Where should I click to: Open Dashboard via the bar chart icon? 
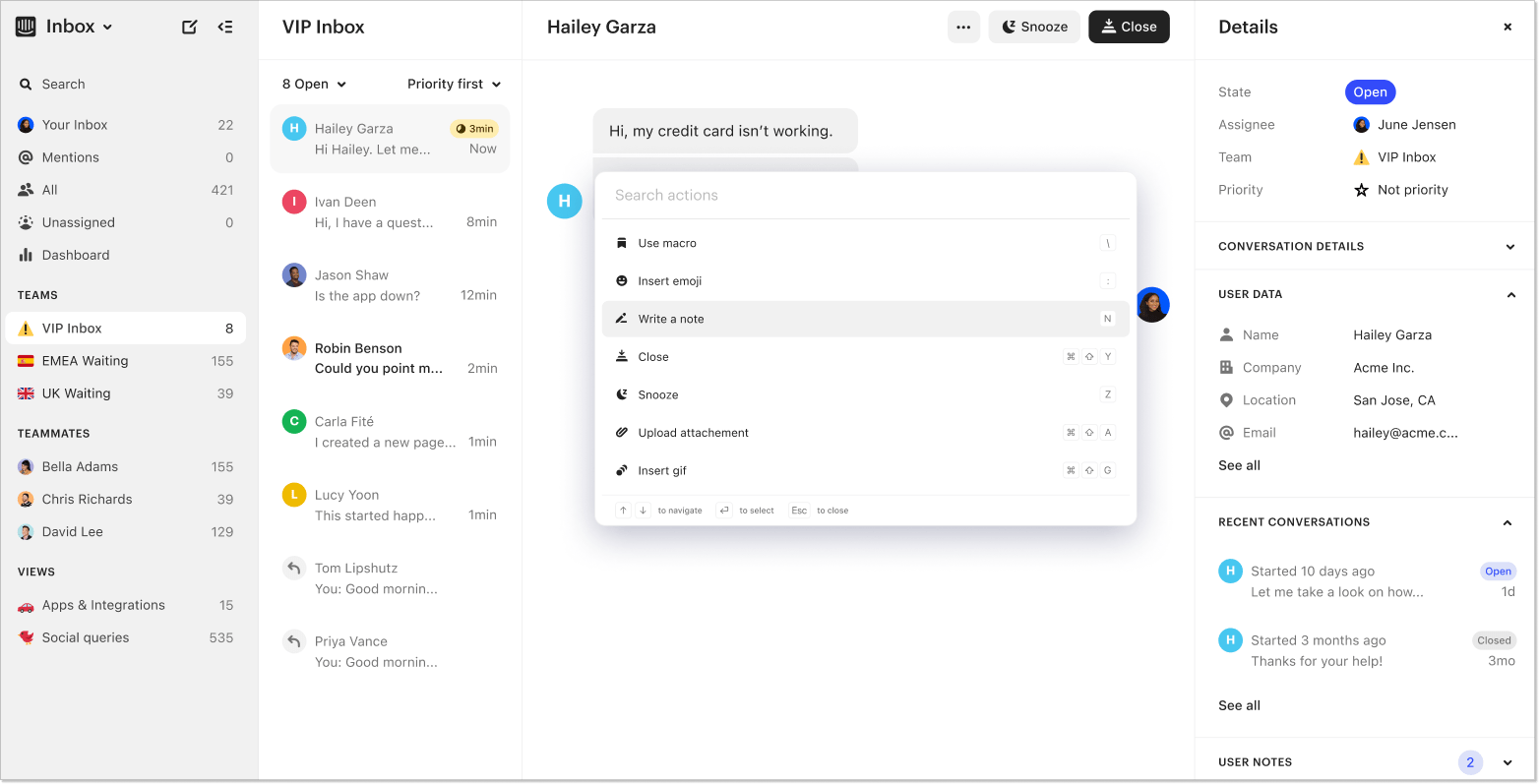26,255
